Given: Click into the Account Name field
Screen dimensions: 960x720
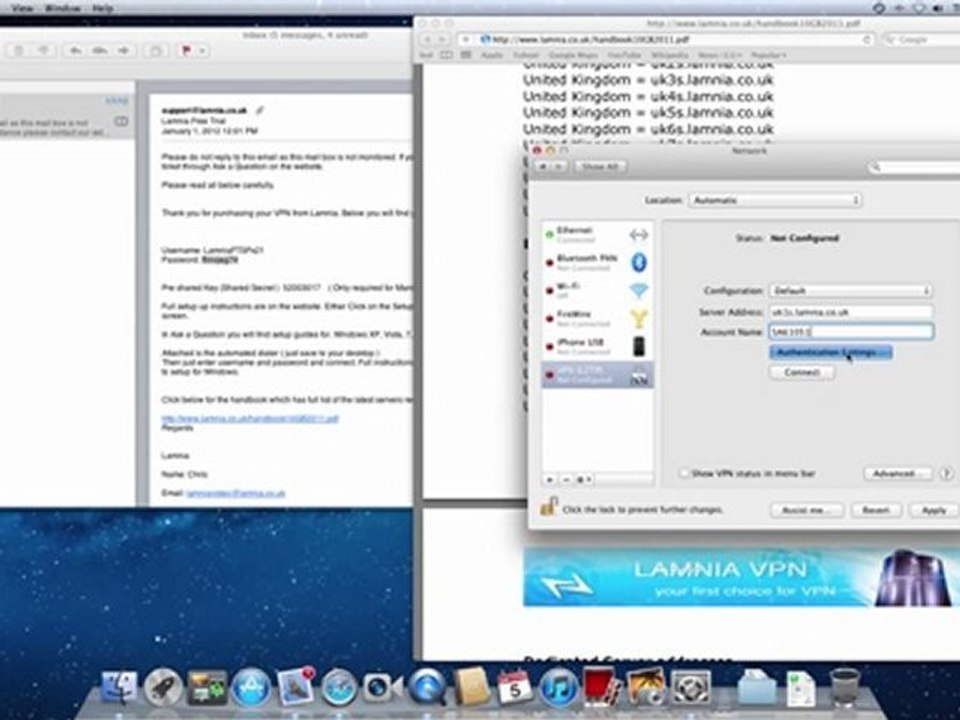Looking at the screenshot, I should [851, 331].
